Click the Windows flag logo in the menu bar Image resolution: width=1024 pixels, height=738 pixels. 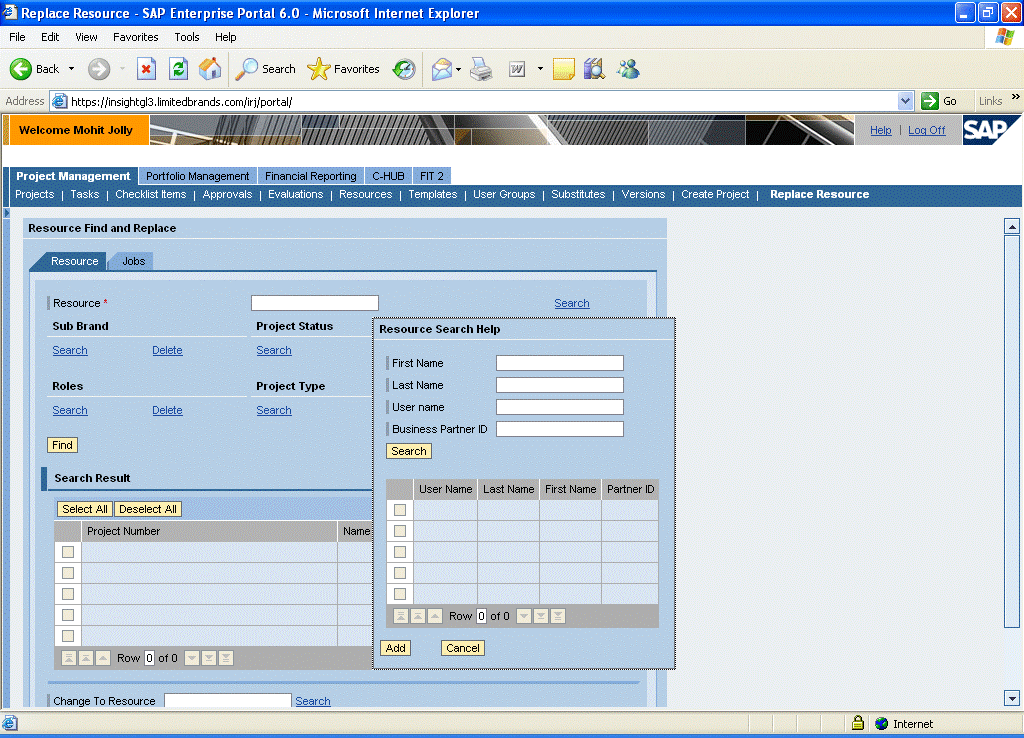pos(1004,37)
